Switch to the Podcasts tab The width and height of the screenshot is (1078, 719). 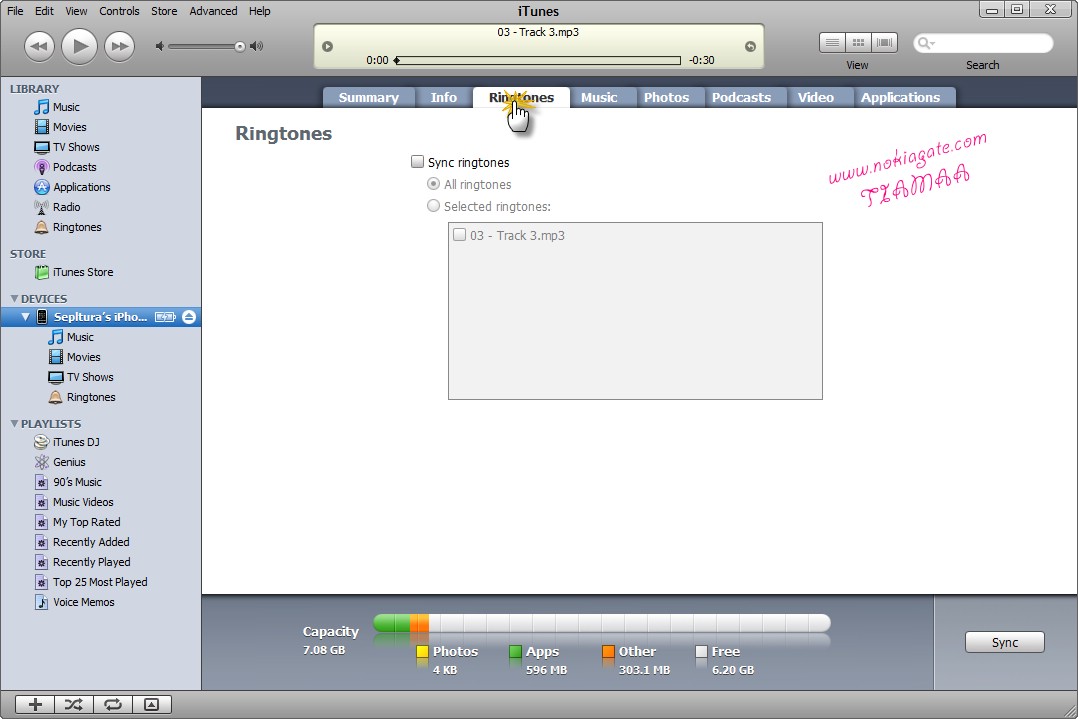tap(741, 97)
